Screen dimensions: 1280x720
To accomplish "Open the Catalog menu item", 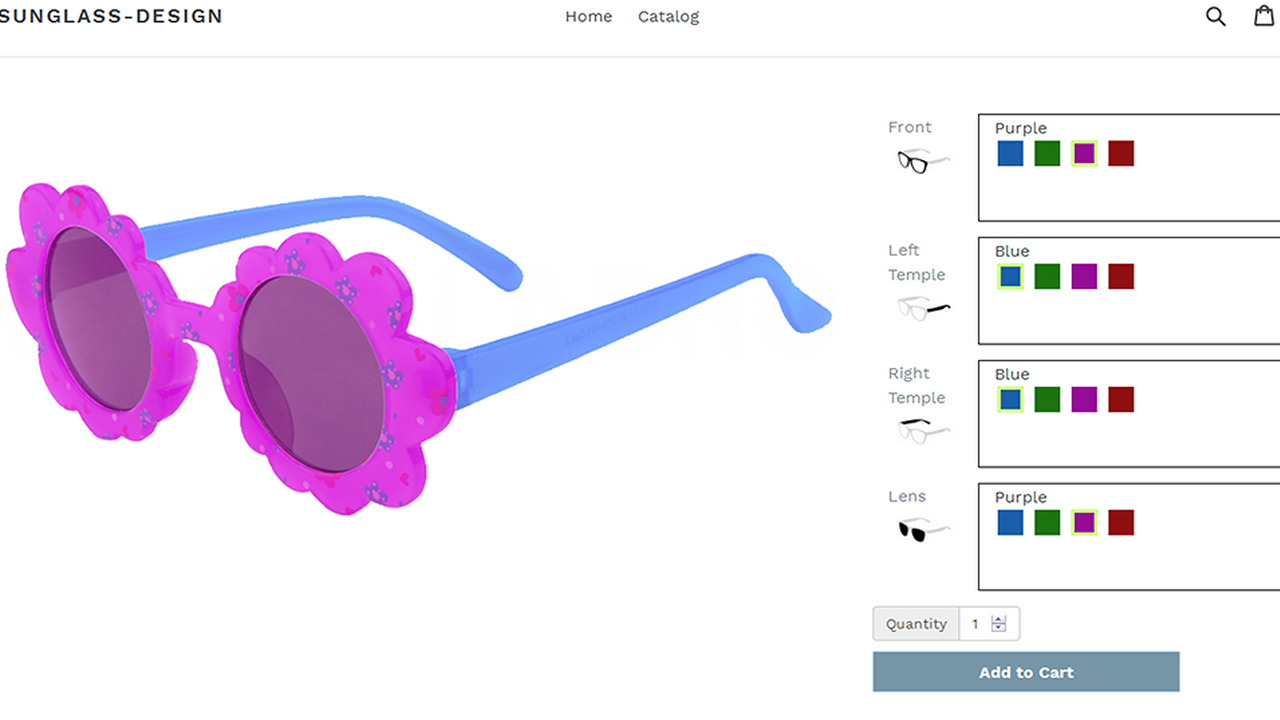I will pos(668,16).
